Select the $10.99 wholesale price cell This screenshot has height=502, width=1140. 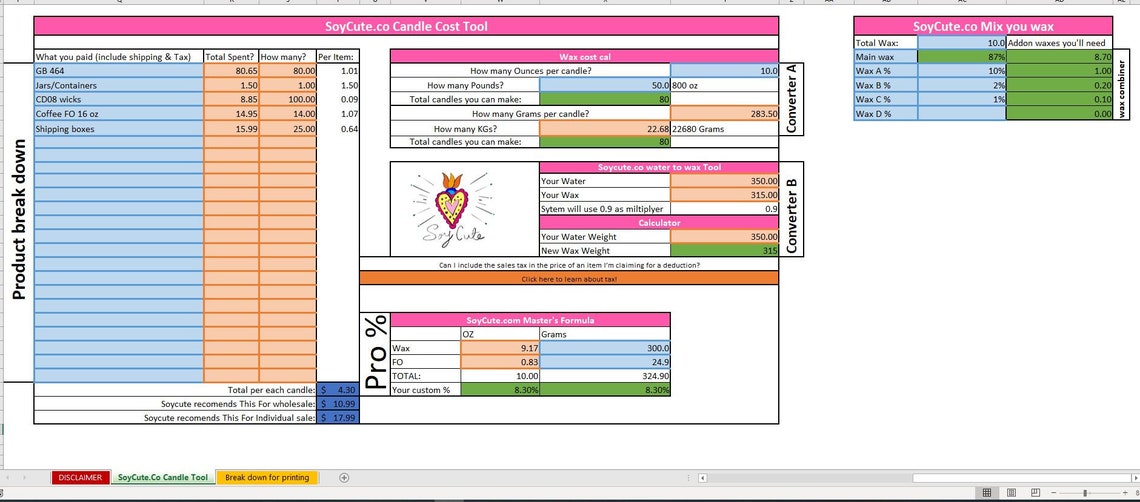coord(338,404)
